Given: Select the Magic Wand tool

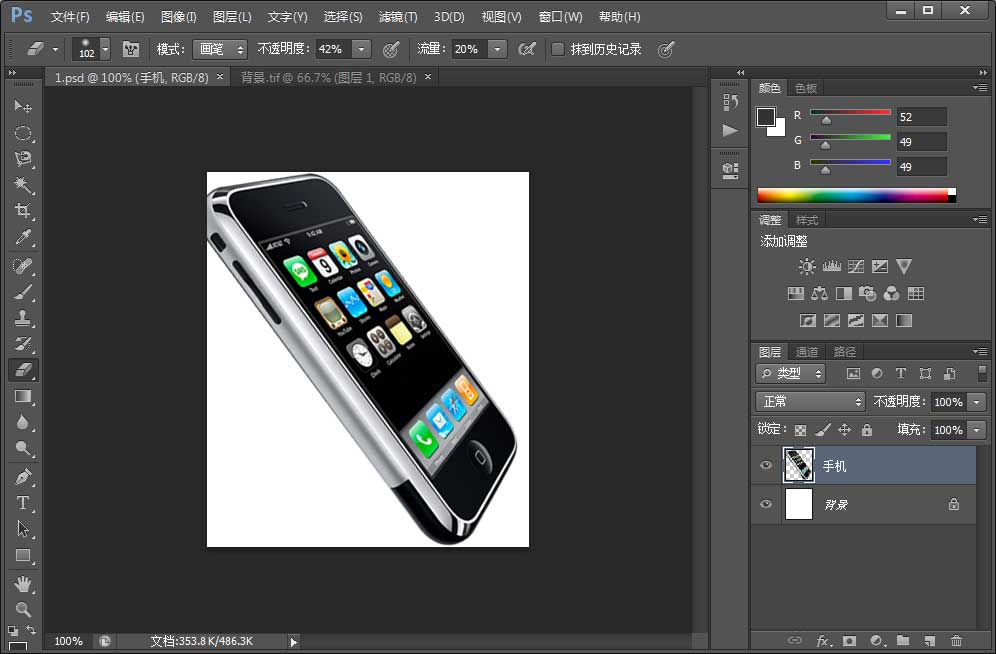Looking at the screenshot, I should point(23,185).
